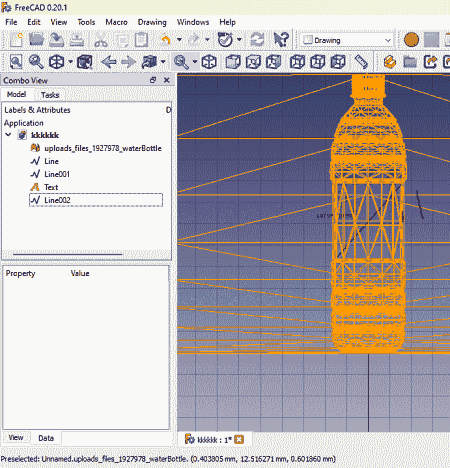
Task: Click the orange record macro circle
Action: (x=411, y=40)
